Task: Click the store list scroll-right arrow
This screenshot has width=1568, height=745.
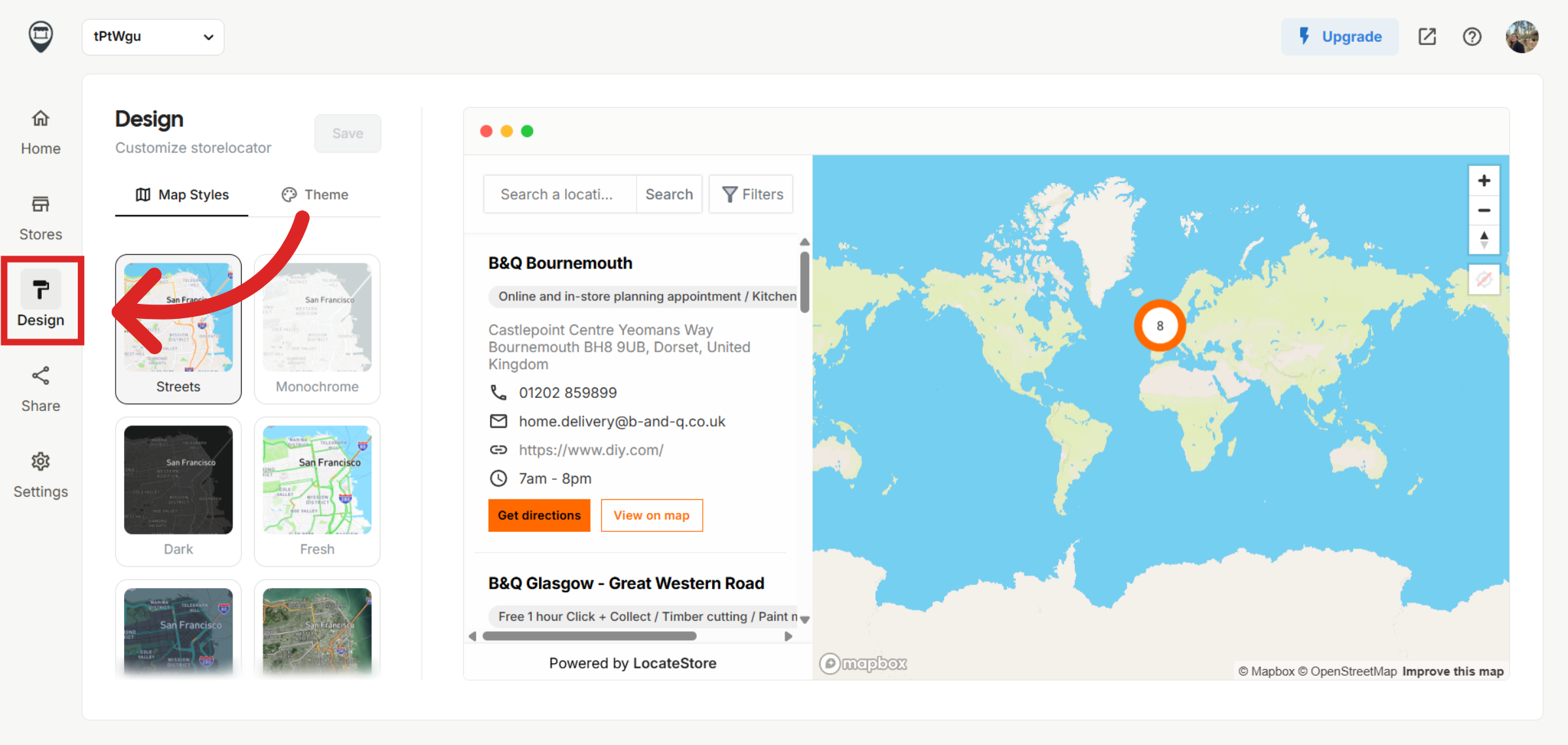Action: (x=789, y=636)
